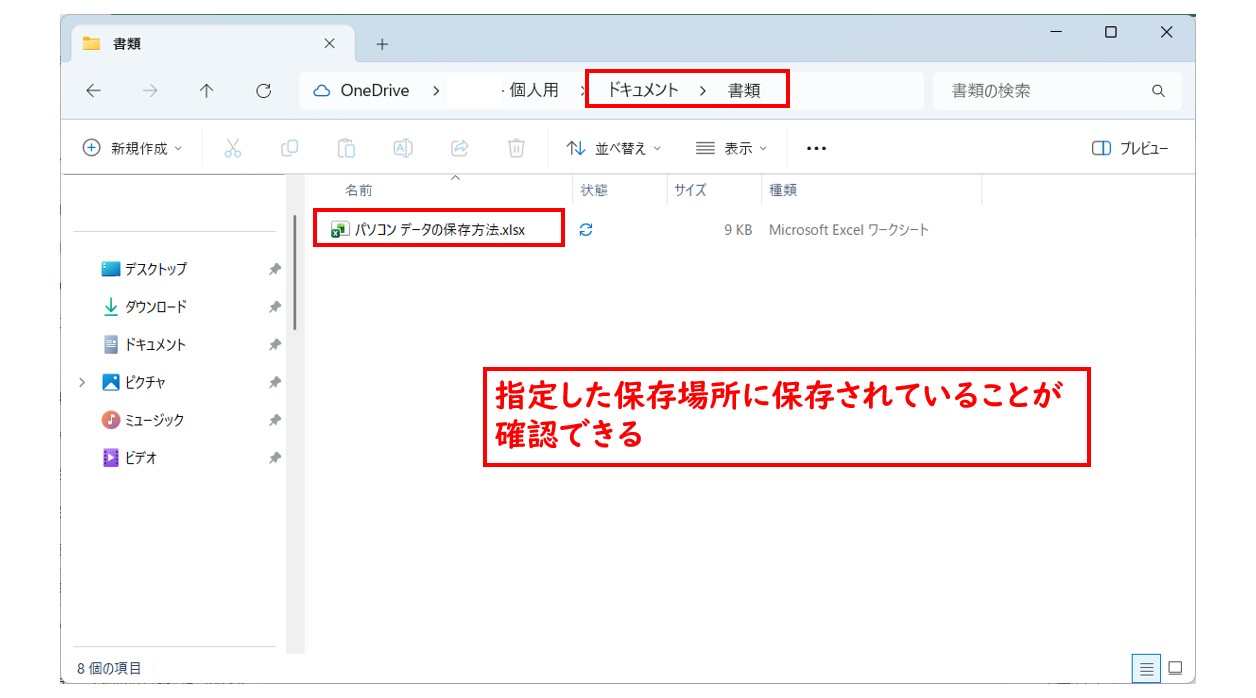The image size is (1256, 698).
Task: Refresh the folder view
Action: 263,90
